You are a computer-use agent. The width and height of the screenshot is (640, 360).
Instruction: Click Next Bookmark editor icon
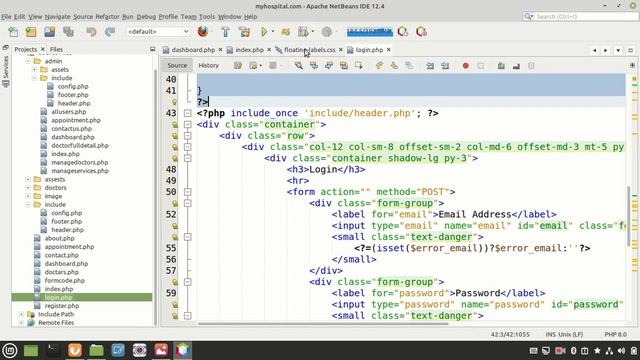pos(394,65)
